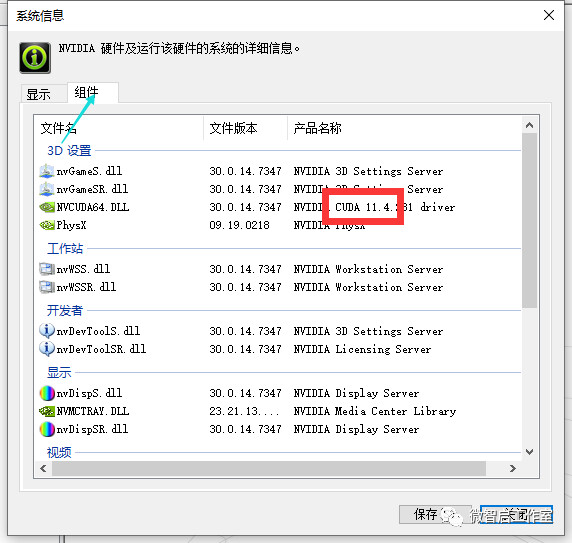Select the nvGameSR.dll file name

[92, 189]
